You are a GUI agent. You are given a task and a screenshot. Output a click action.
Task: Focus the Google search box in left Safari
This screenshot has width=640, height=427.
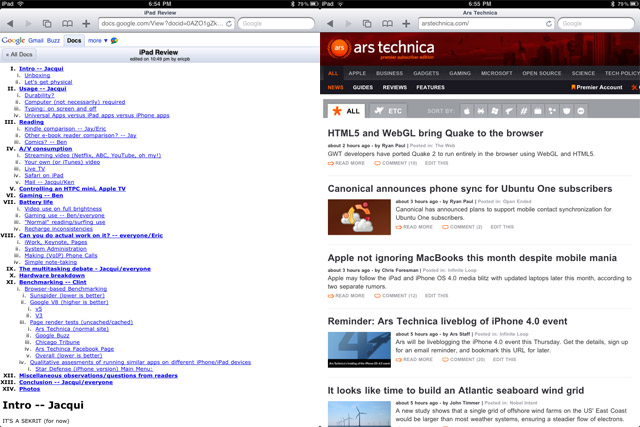tap(276, 24)
